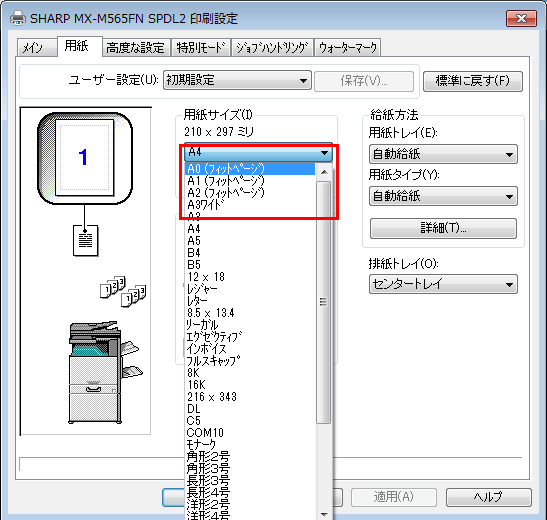Click the paper list scroll-up arrow

(324, 172)
